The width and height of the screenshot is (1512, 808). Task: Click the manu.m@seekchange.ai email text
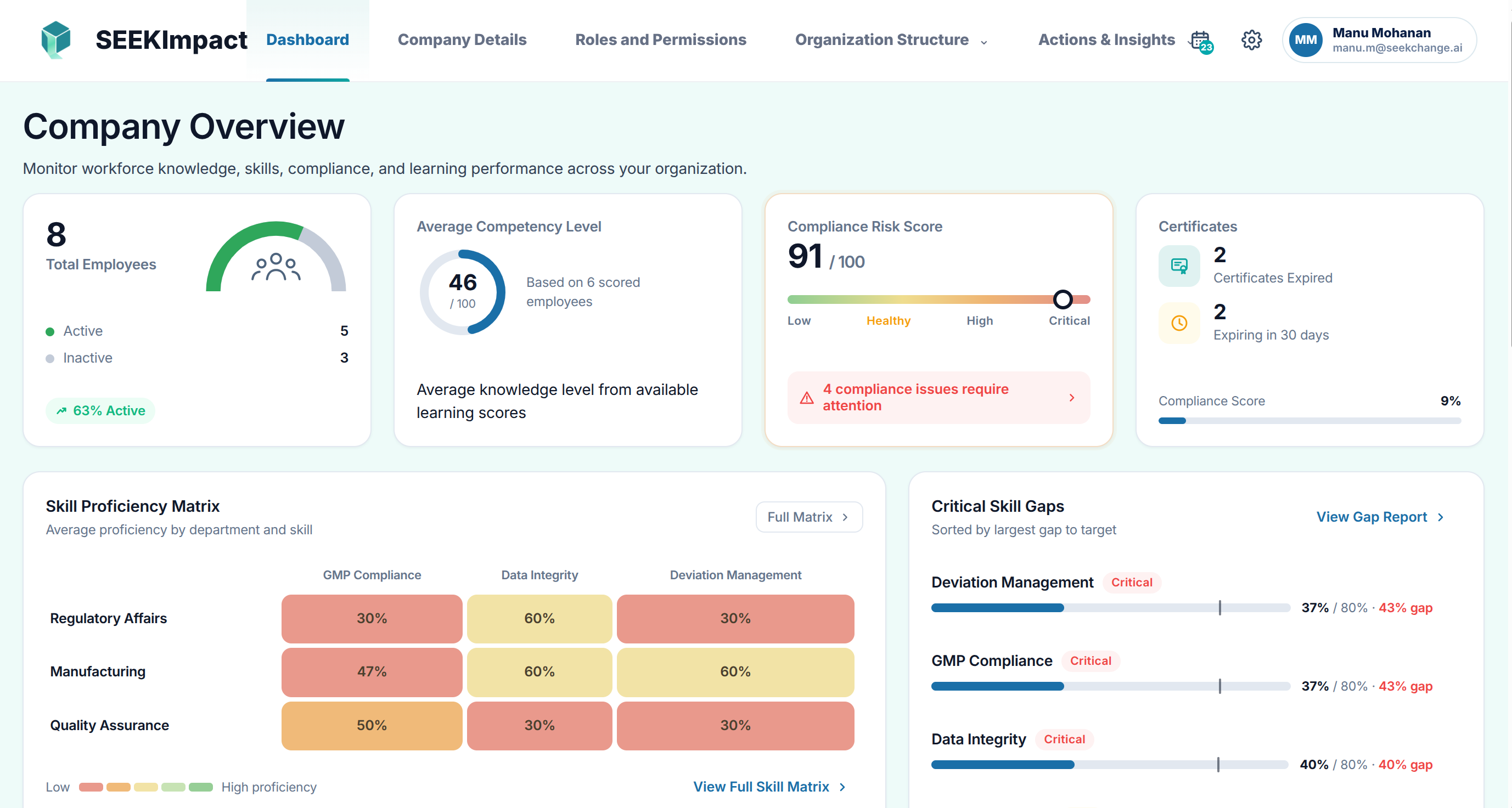click(1397, 48)
